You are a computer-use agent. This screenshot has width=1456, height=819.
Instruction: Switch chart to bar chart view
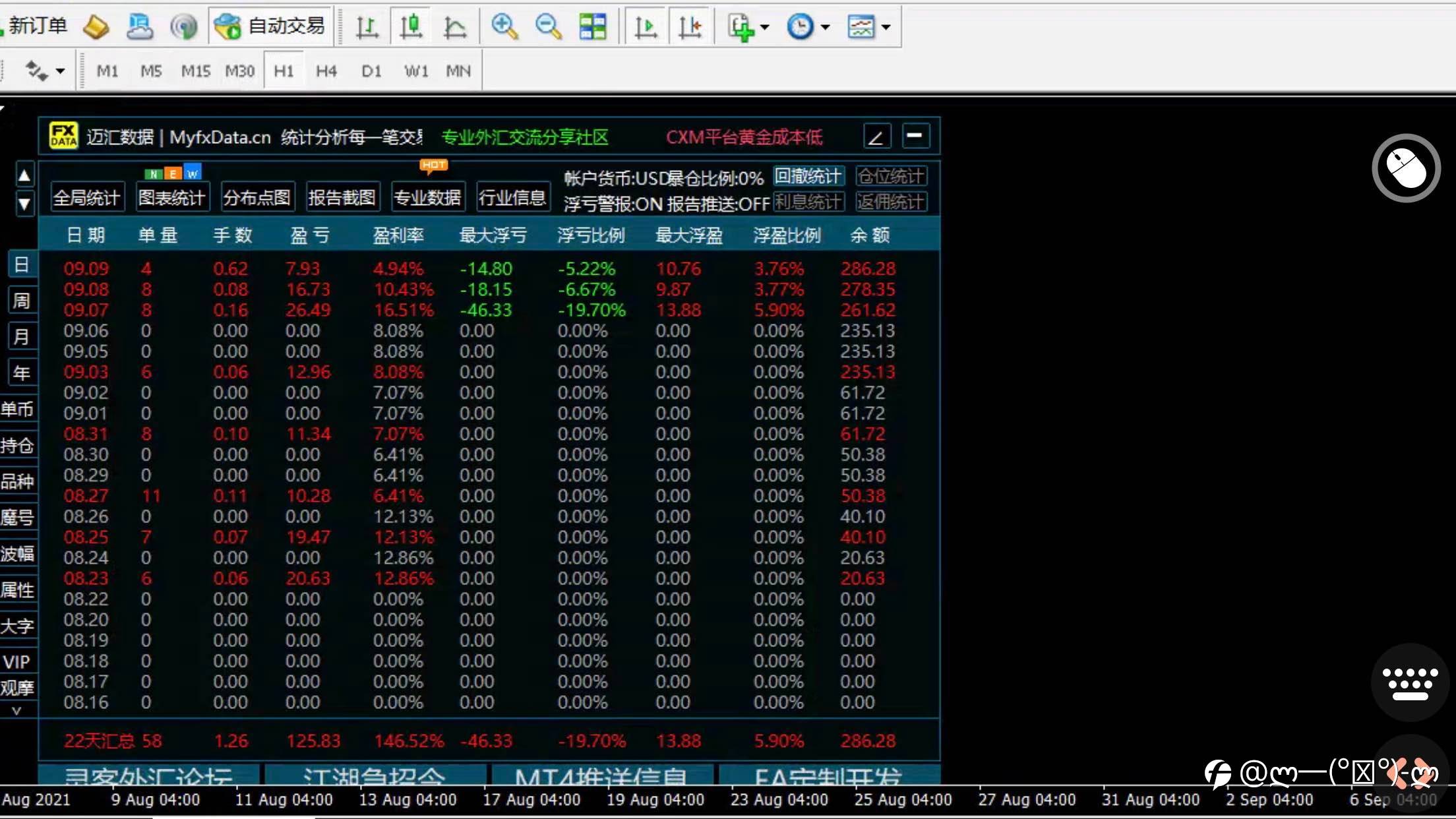[x=367, y=27]
